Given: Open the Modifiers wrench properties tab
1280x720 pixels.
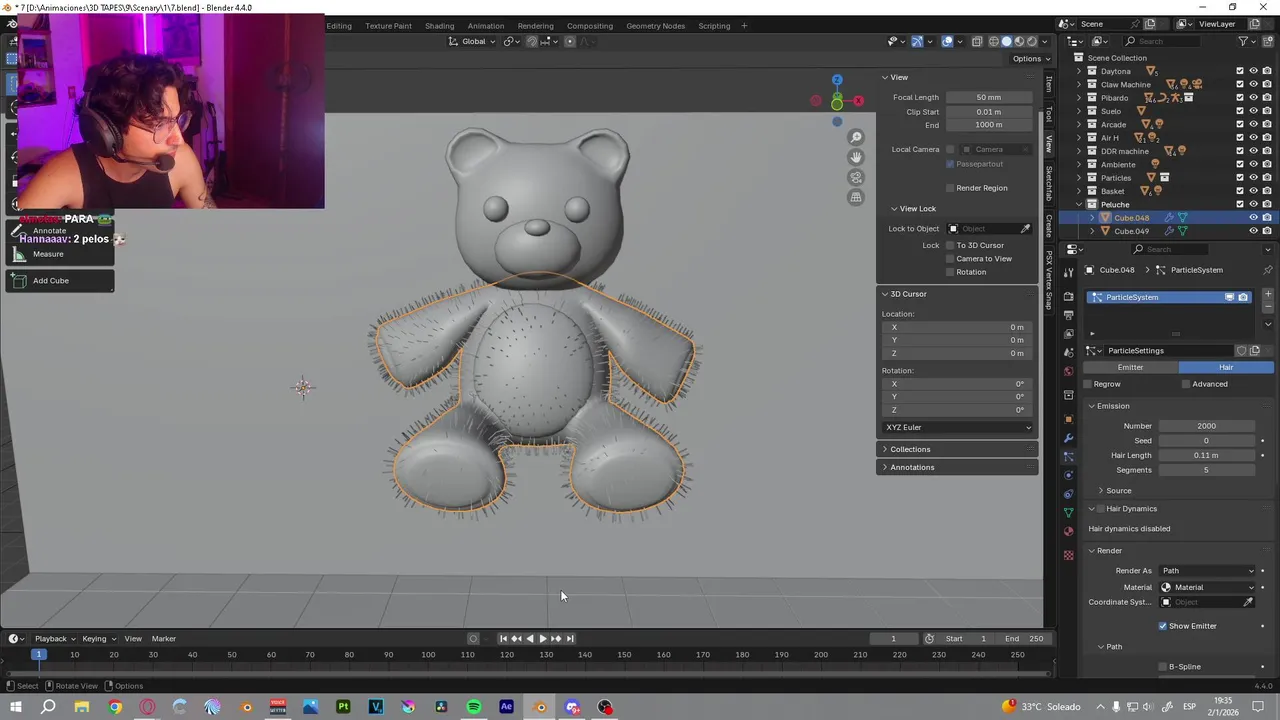Looking at the screenshot, I should point(1068,438).
